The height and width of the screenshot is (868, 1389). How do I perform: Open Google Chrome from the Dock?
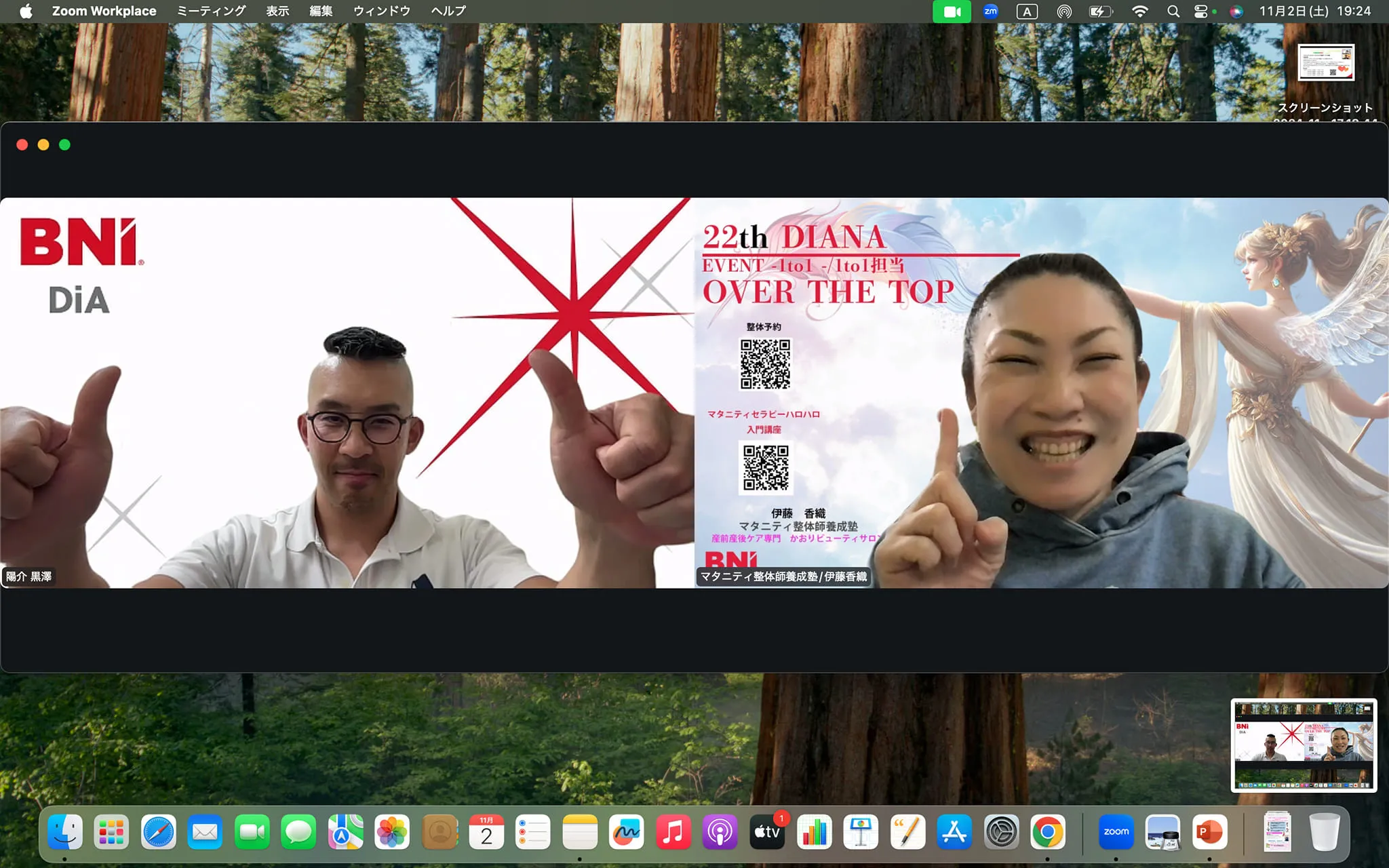tap(1047, 832)
